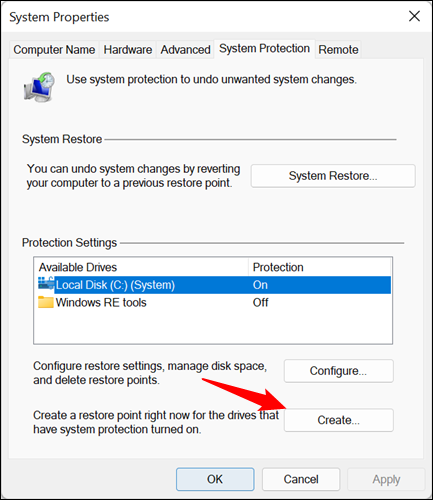
Task: Close the System Properties dialog
Action: 414,16
